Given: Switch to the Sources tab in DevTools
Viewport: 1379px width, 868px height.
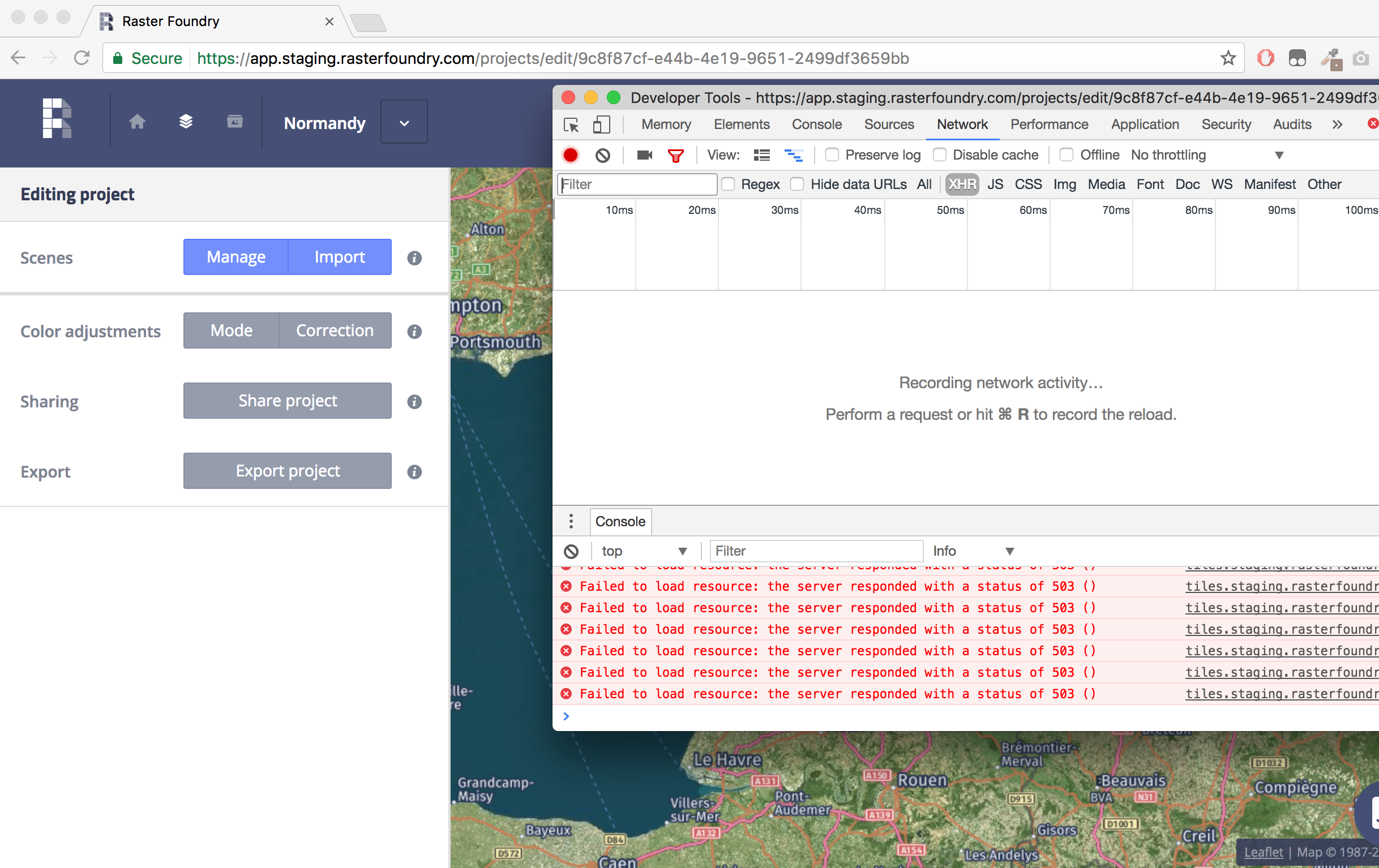Looking at the screenshot, I should tap(888, 124).
